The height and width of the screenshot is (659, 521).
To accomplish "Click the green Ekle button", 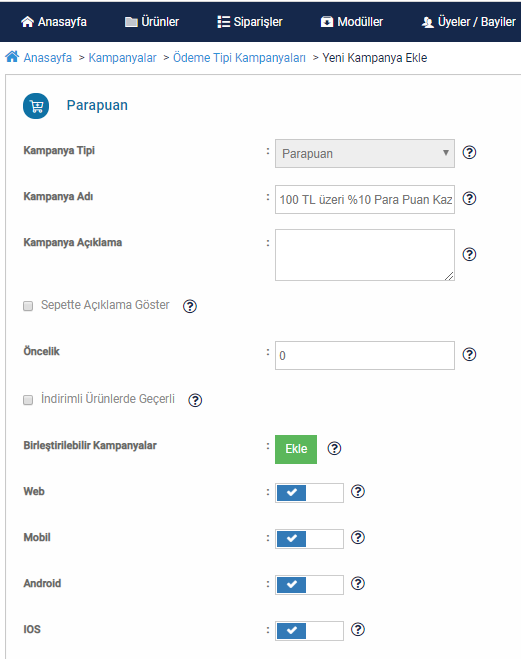I will tap(296, 449).
